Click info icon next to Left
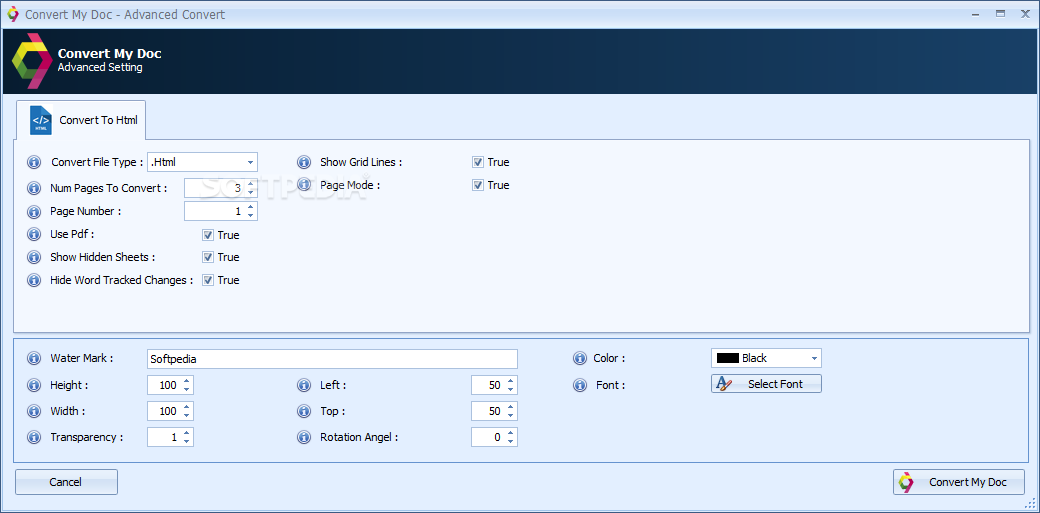Screen dimensions: 1040x513 pos(304,385)
